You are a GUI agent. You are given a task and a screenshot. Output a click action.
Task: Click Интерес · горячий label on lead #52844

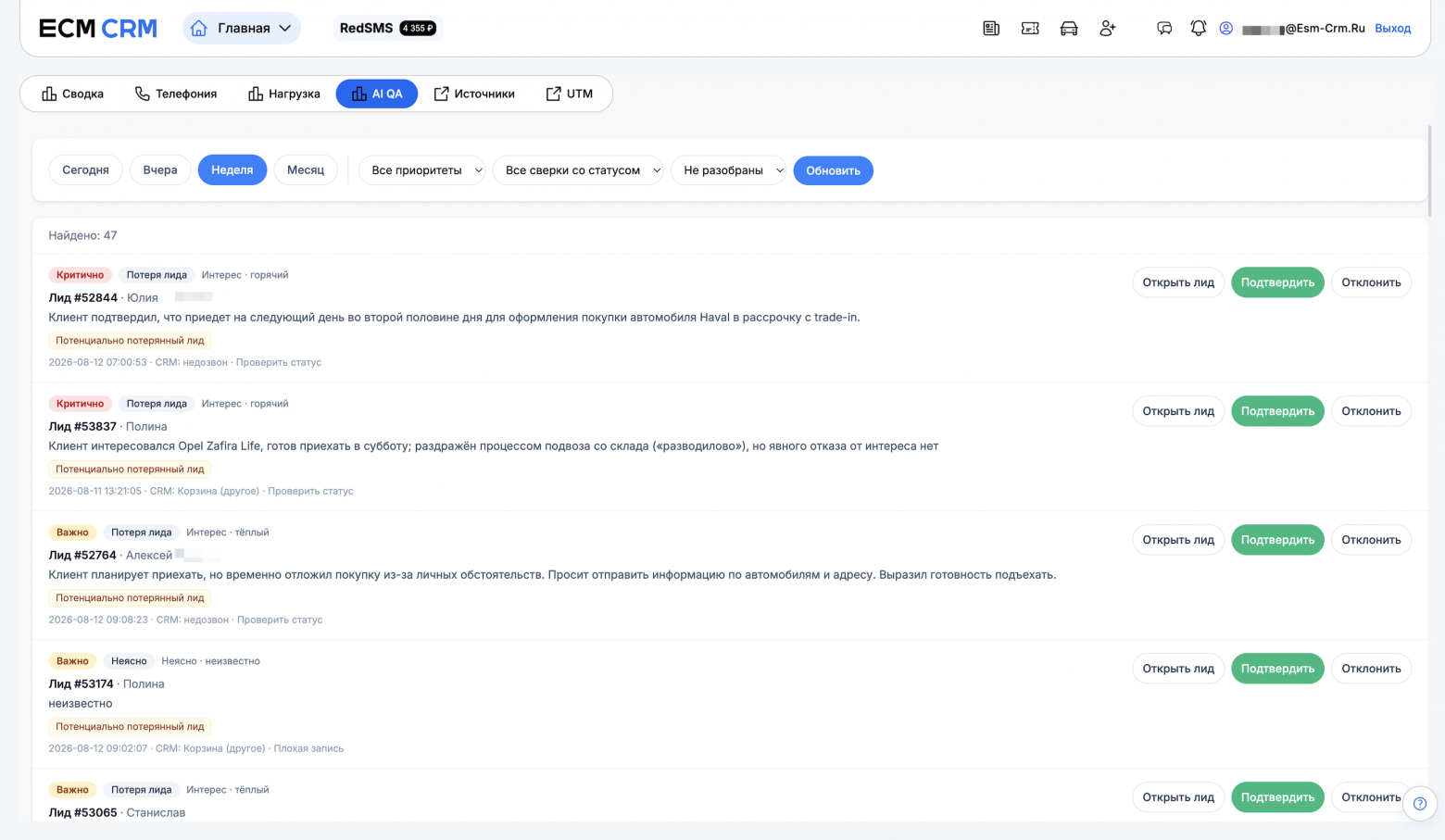(x=245, y=275)
